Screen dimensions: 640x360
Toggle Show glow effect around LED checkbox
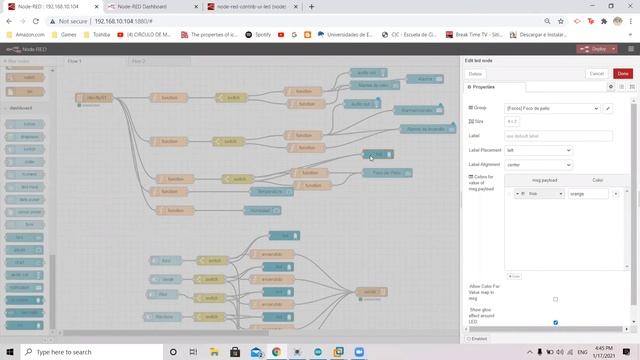tap(556, 322)
